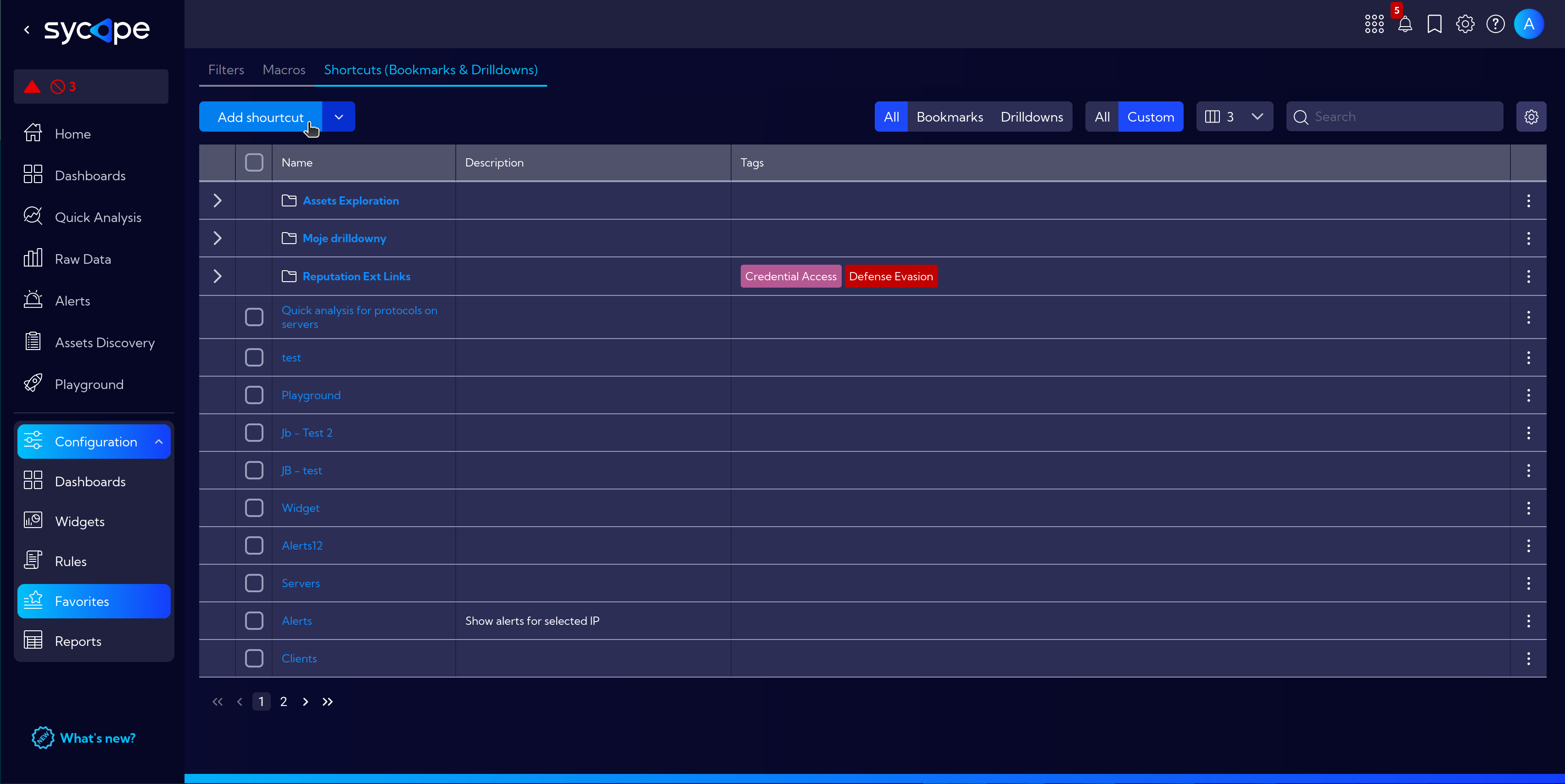Click the table settings gear icon top-right
This screenshot has width=1565, height=784.
tap(1532, 117)
